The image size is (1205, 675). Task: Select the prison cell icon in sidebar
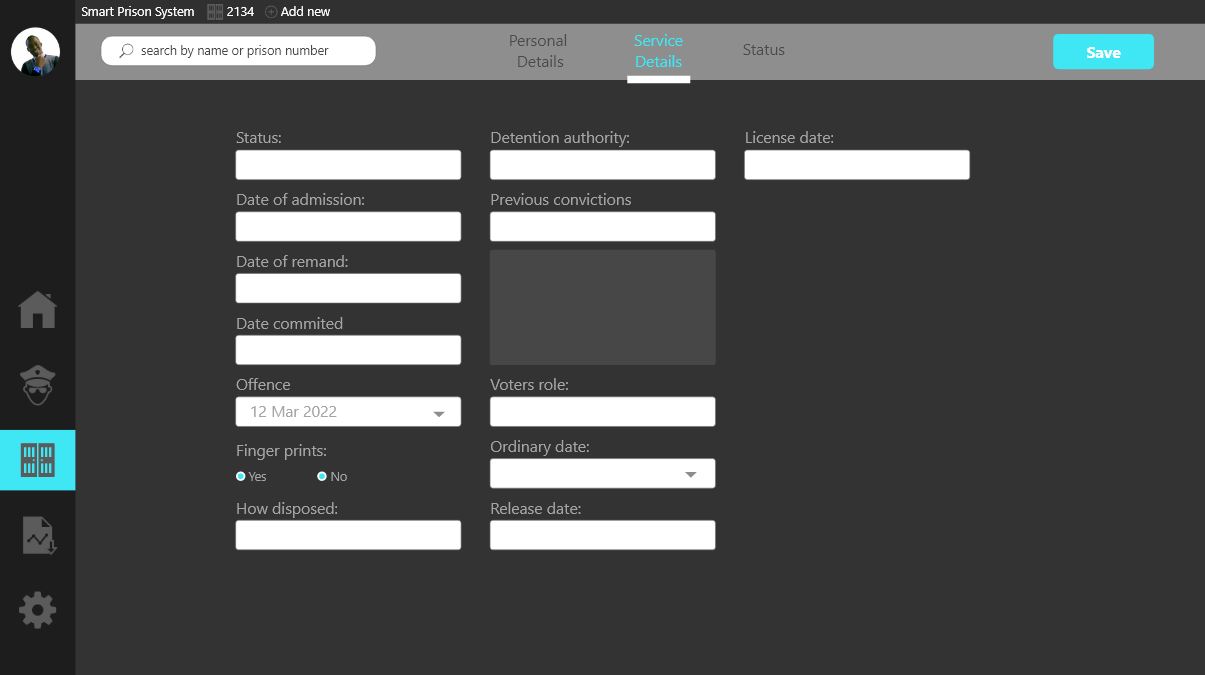point(37,460)
